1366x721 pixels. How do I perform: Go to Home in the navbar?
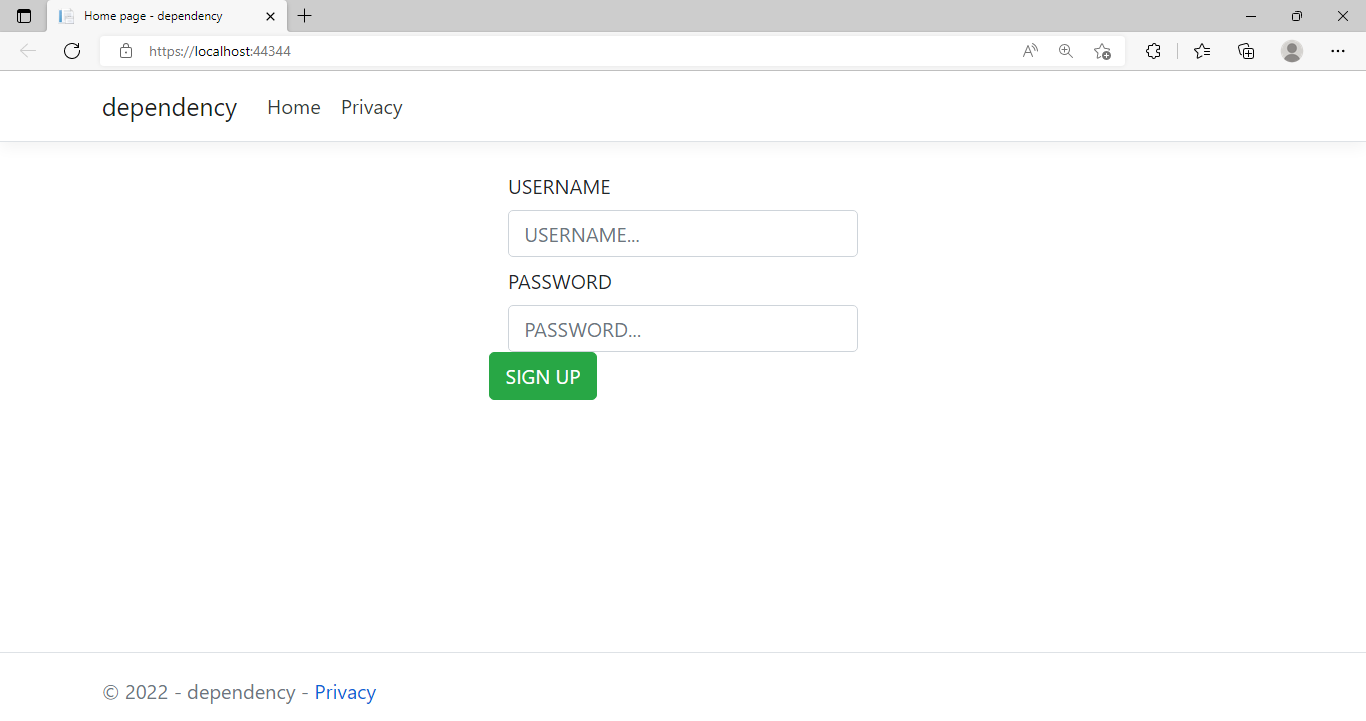293,107
